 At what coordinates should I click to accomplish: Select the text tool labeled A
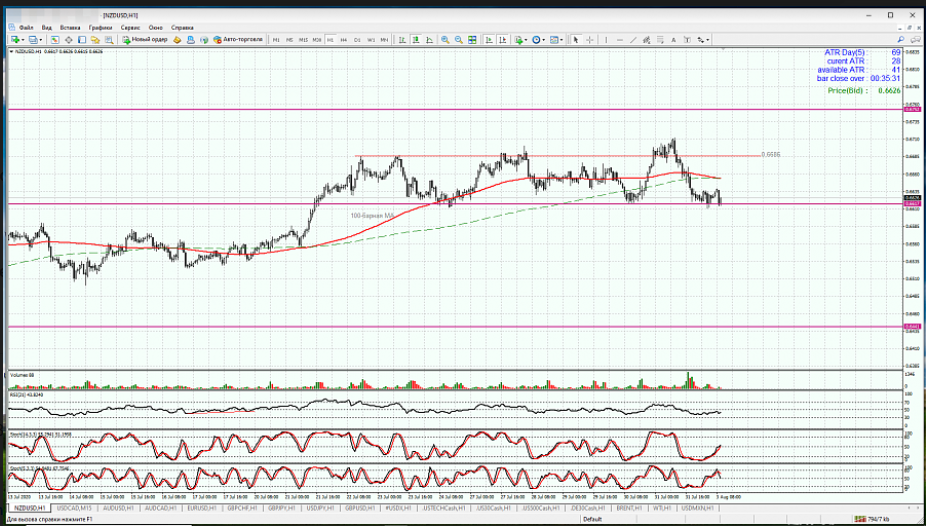tap(673, 40)
